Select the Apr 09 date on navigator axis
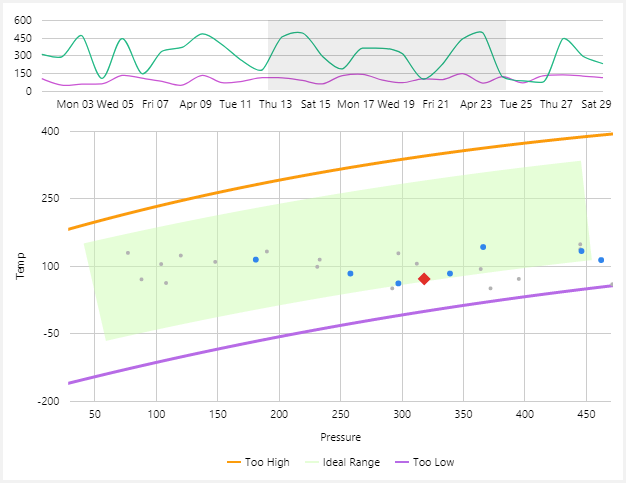This screenshot has width=626, height=483. 194,103
